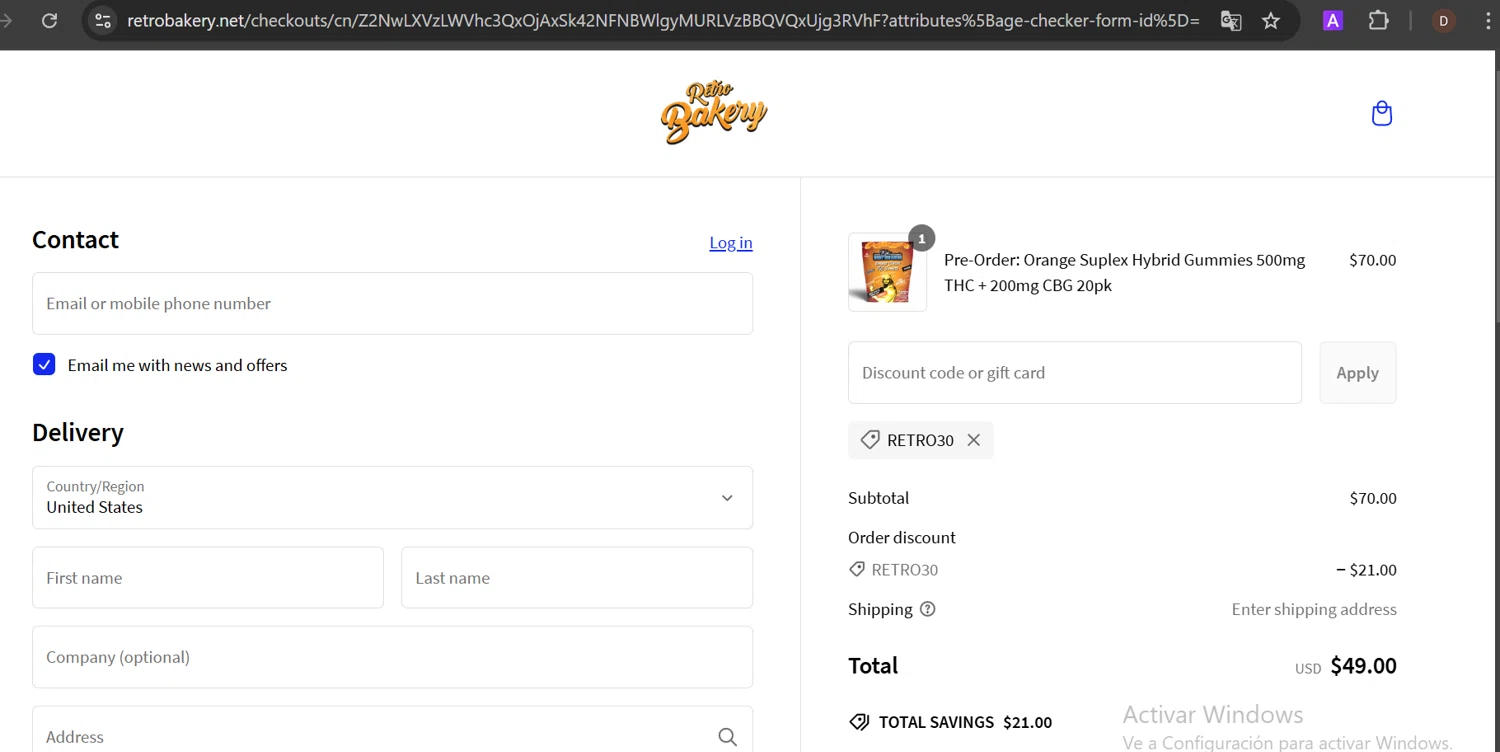The image size is (1500, 752).
Task: Open the shopping bag cart icon
Action: pos(1382,114)
